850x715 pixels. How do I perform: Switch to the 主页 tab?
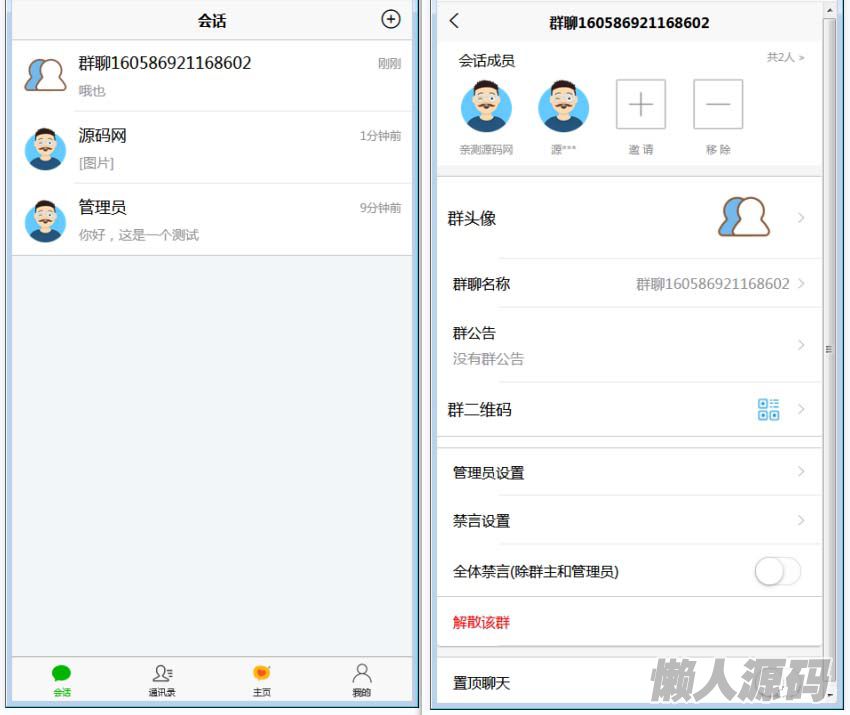pos(262,681)
